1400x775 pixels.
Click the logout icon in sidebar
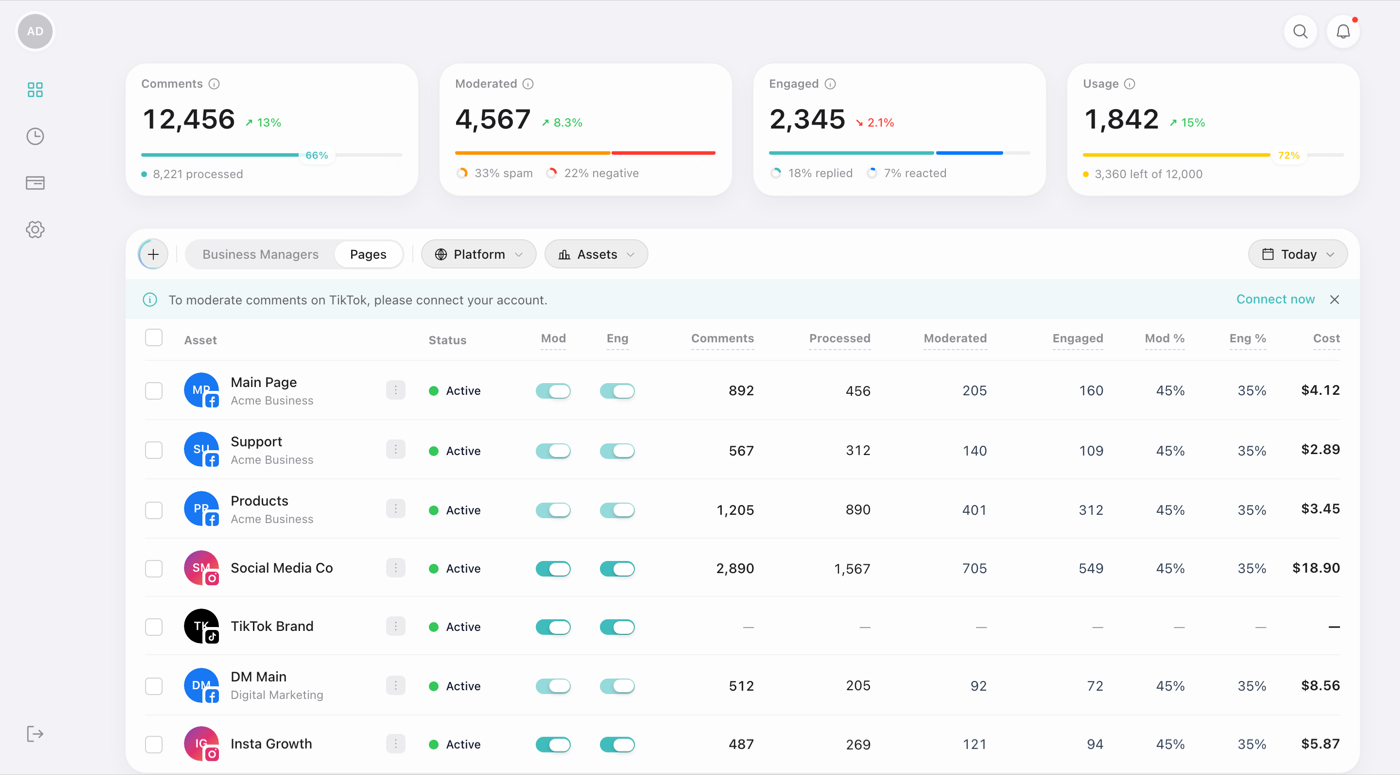pyautogui.click(x=35, y=734)
